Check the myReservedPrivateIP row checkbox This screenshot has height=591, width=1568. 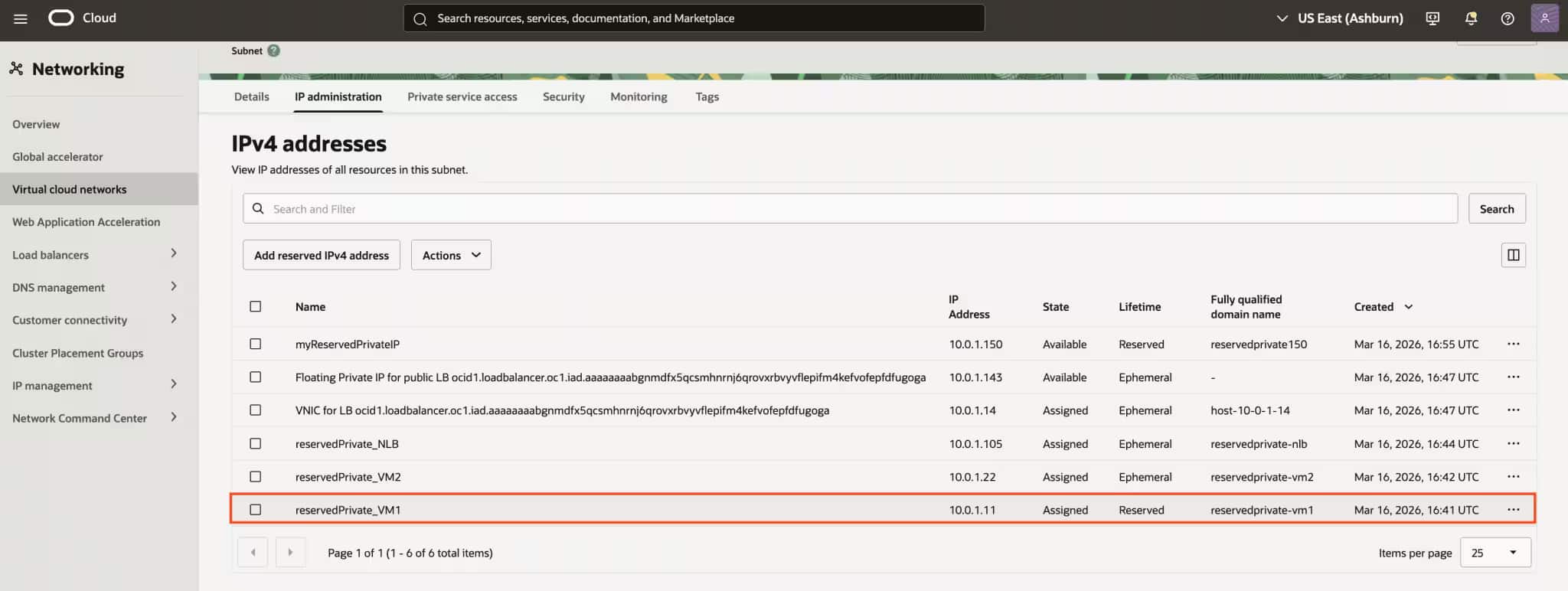point(256,344)
